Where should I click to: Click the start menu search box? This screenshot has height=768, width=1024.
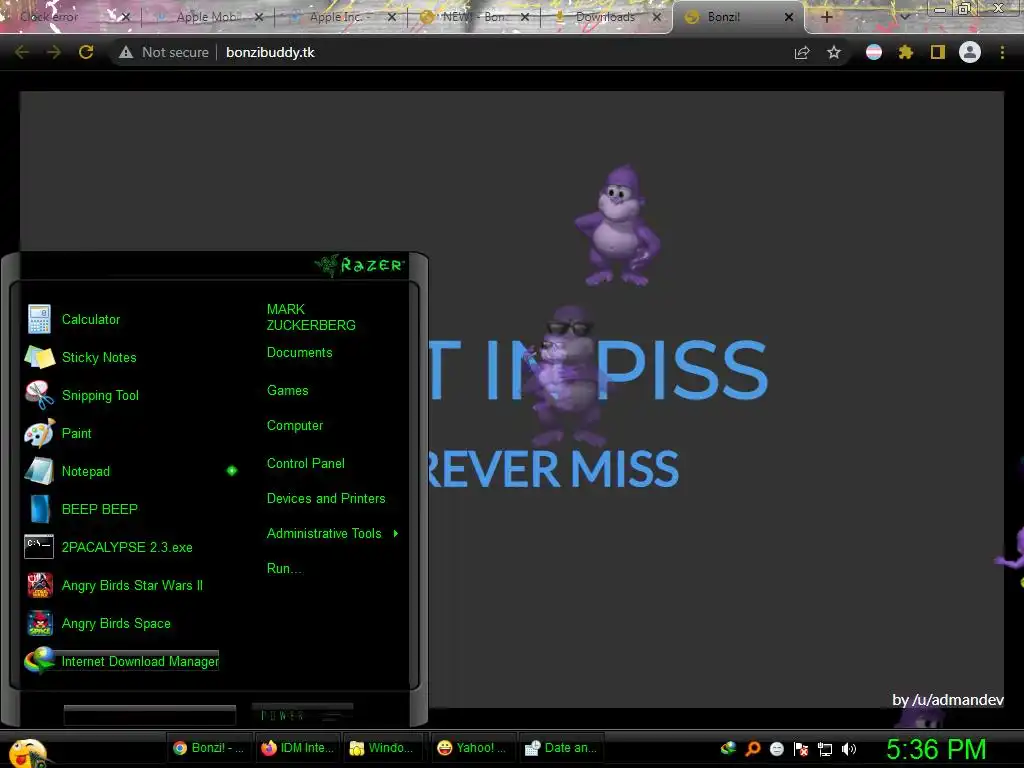tap(150, 715)
